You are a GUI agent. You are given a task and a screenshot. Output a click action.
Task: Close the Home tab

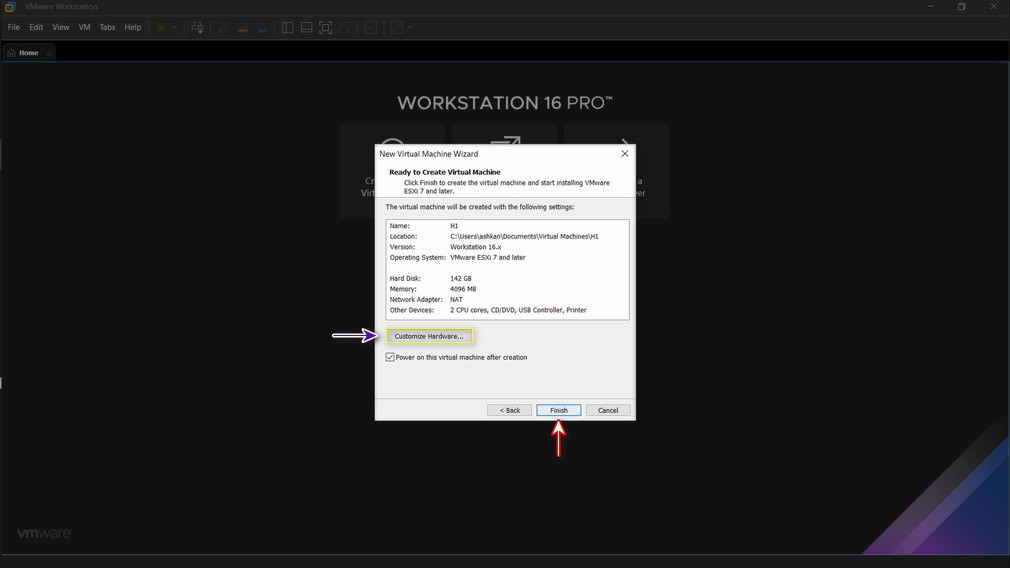point(50,53)
